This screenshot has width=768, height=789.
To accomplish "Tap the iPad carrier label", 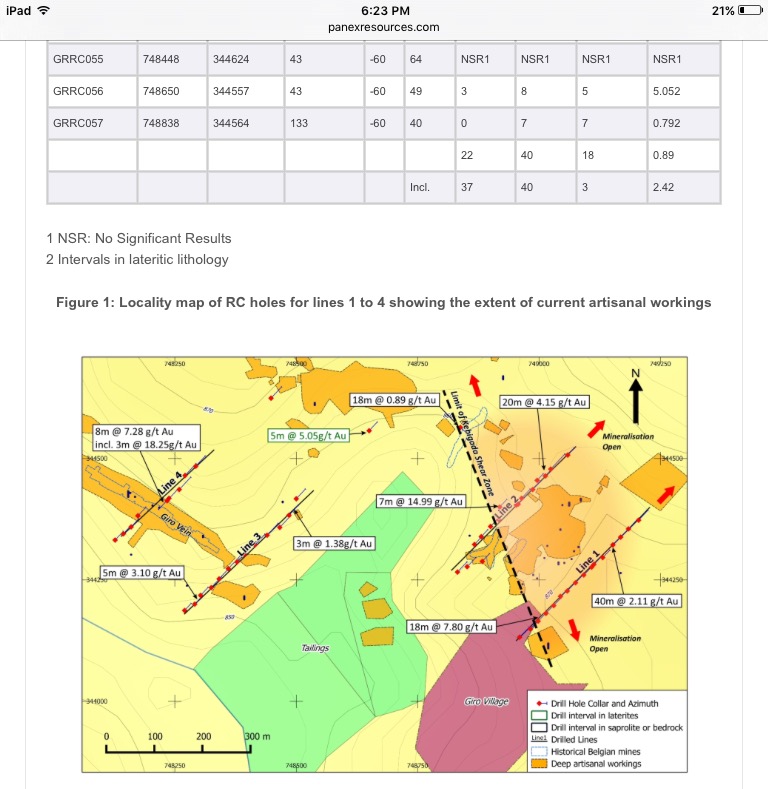I will pyautogui.click(x=19, y=11).
